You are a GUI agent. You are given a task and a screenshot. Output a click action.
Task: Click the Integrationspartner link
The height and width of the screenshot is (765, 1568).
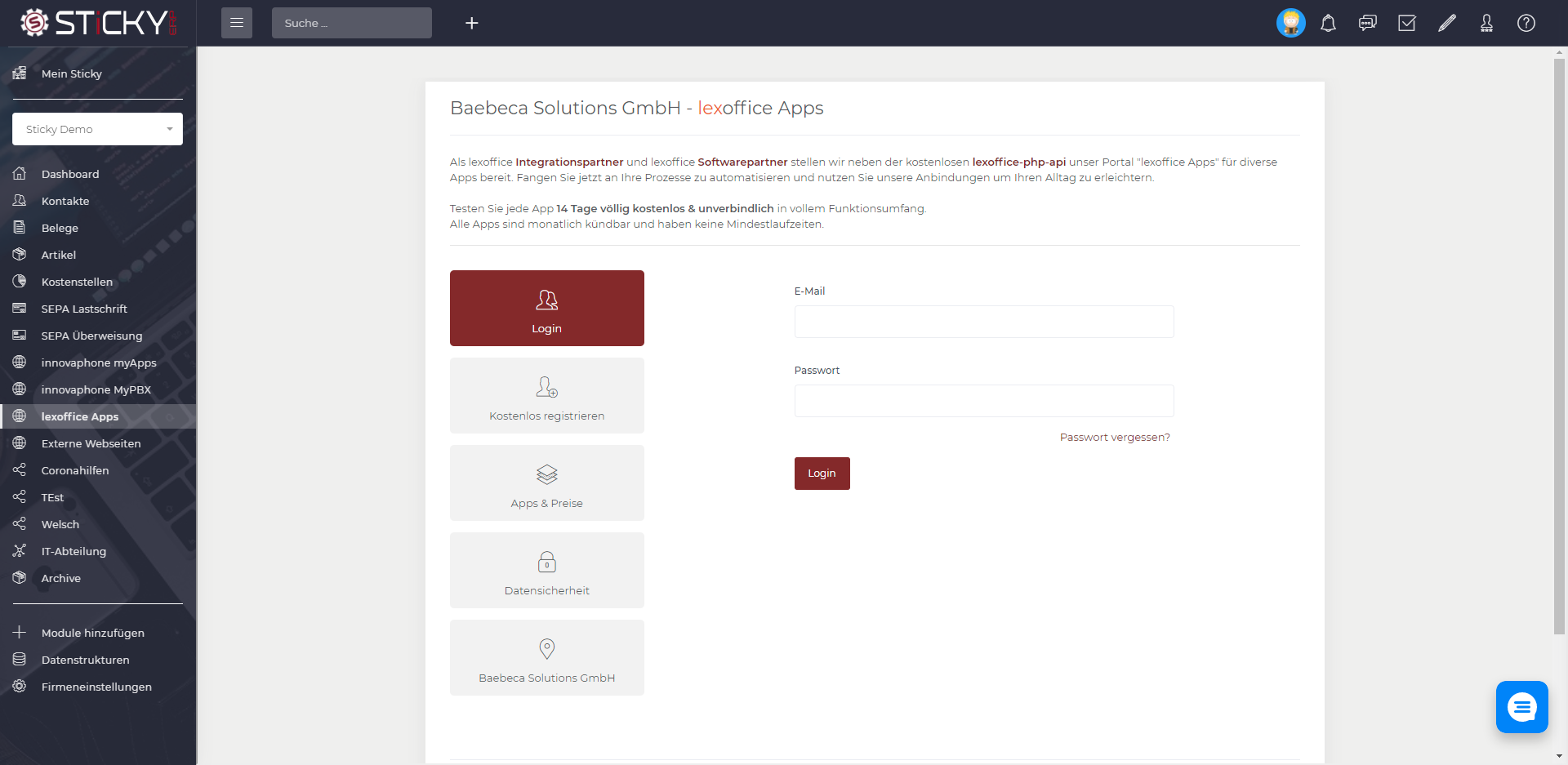(x=569, y=162)
